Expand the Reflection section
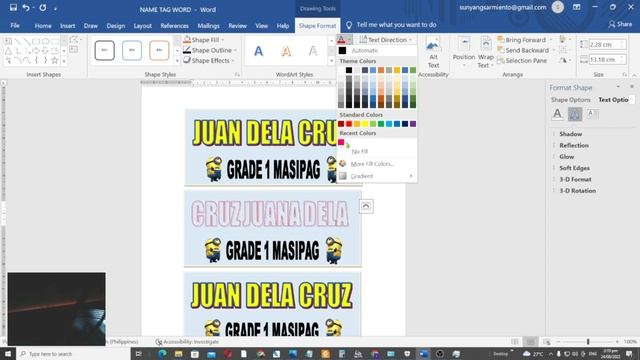640x360 pixels. click(x=574, y=145)
